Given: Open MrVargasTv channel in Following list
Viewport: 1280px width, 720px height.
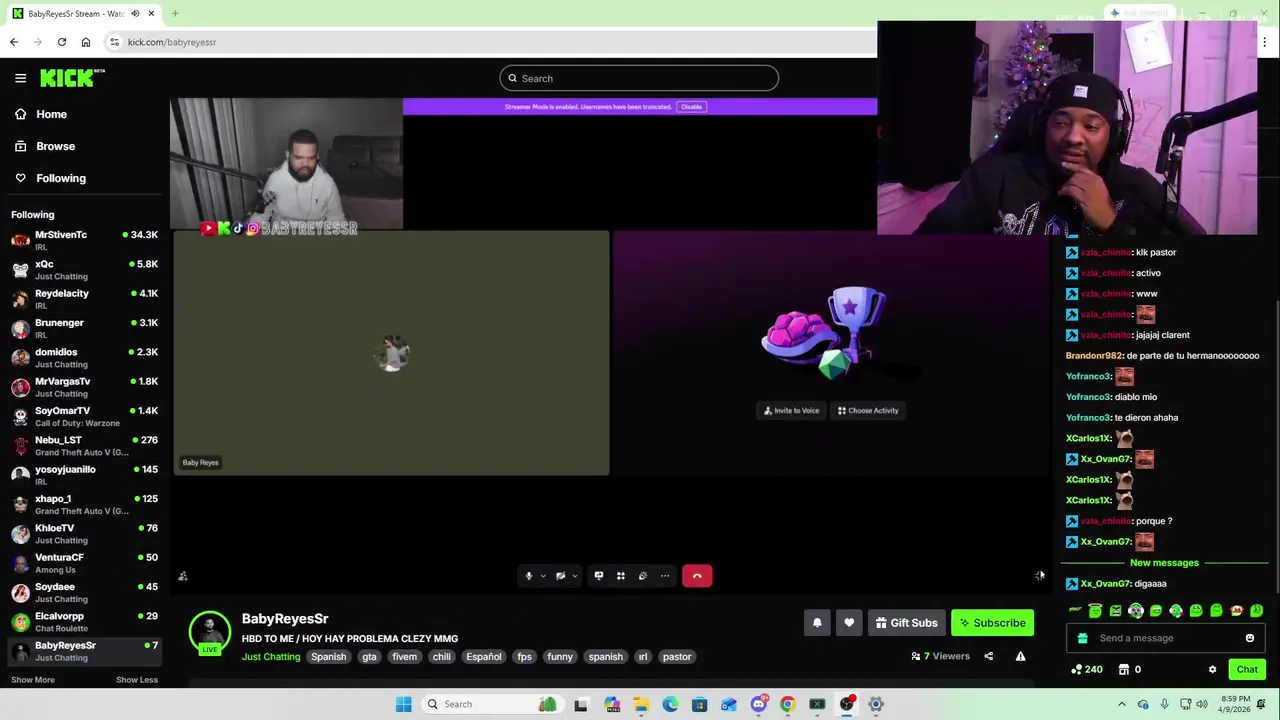Looking at the screenshot, I should click(x=84, y=387).
